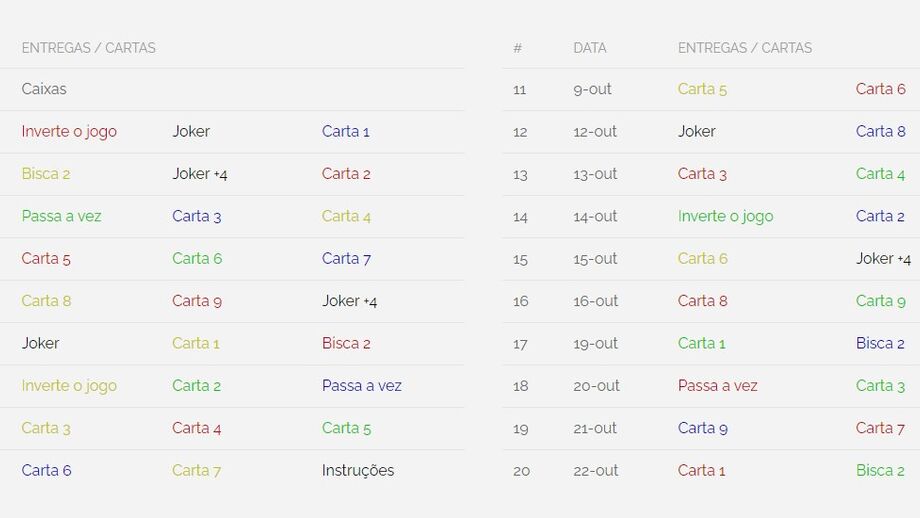
Task: Click the green Passa a vez link
Action: click(61, 216)
